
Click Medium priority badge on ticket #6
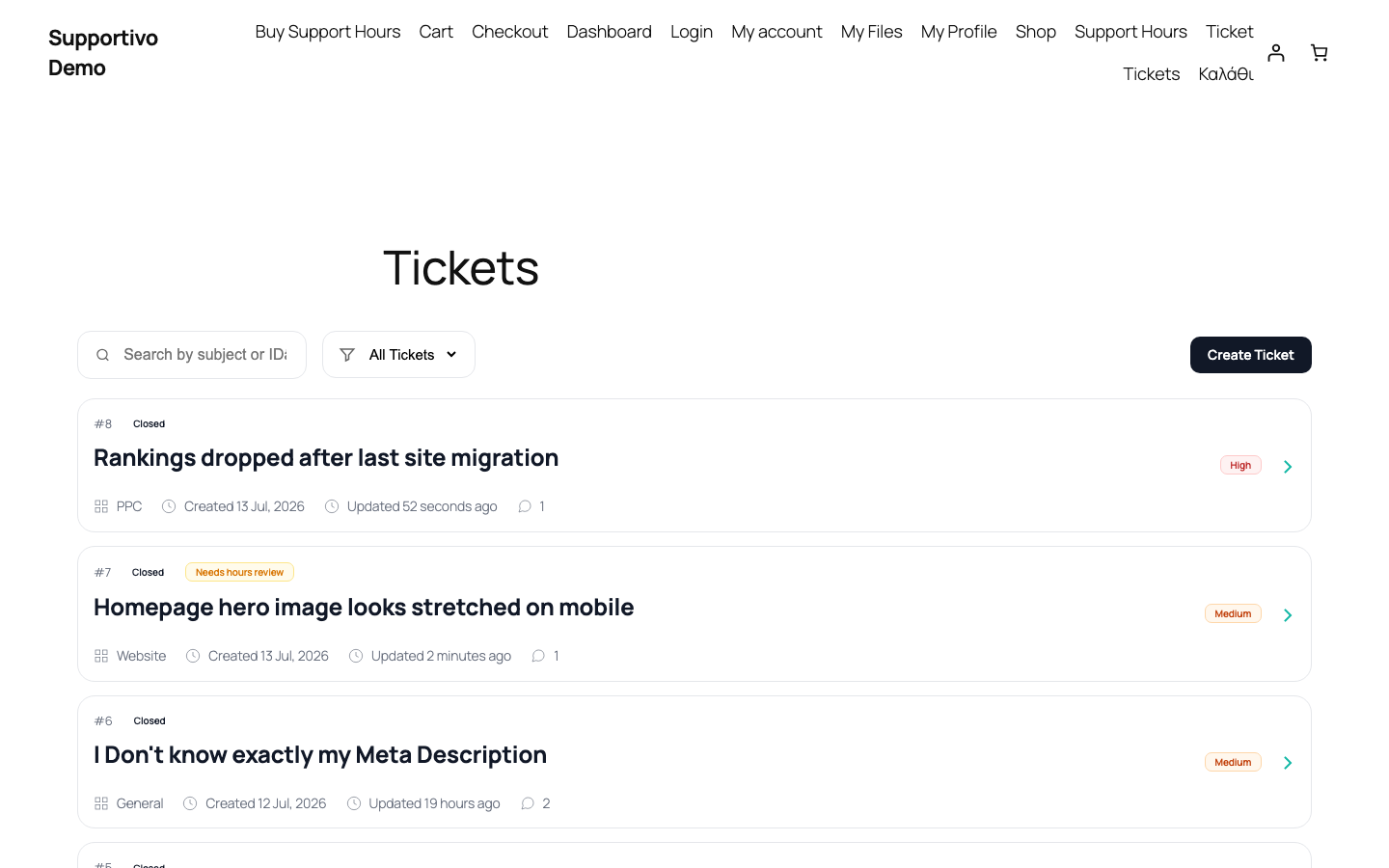click(1233, 762)
